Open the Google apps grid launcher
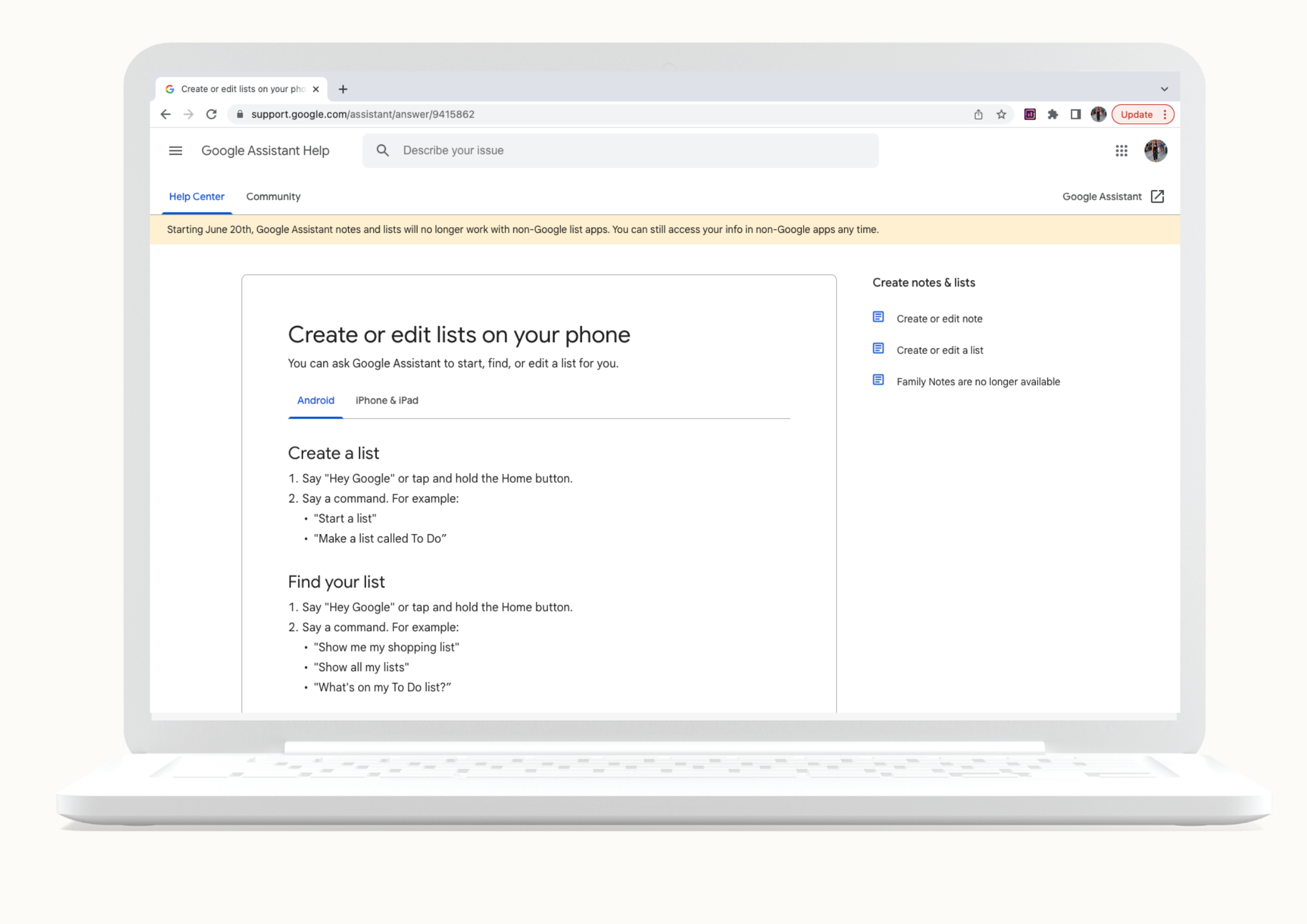The image size is (1307, 924). [x=1121, y=151]
